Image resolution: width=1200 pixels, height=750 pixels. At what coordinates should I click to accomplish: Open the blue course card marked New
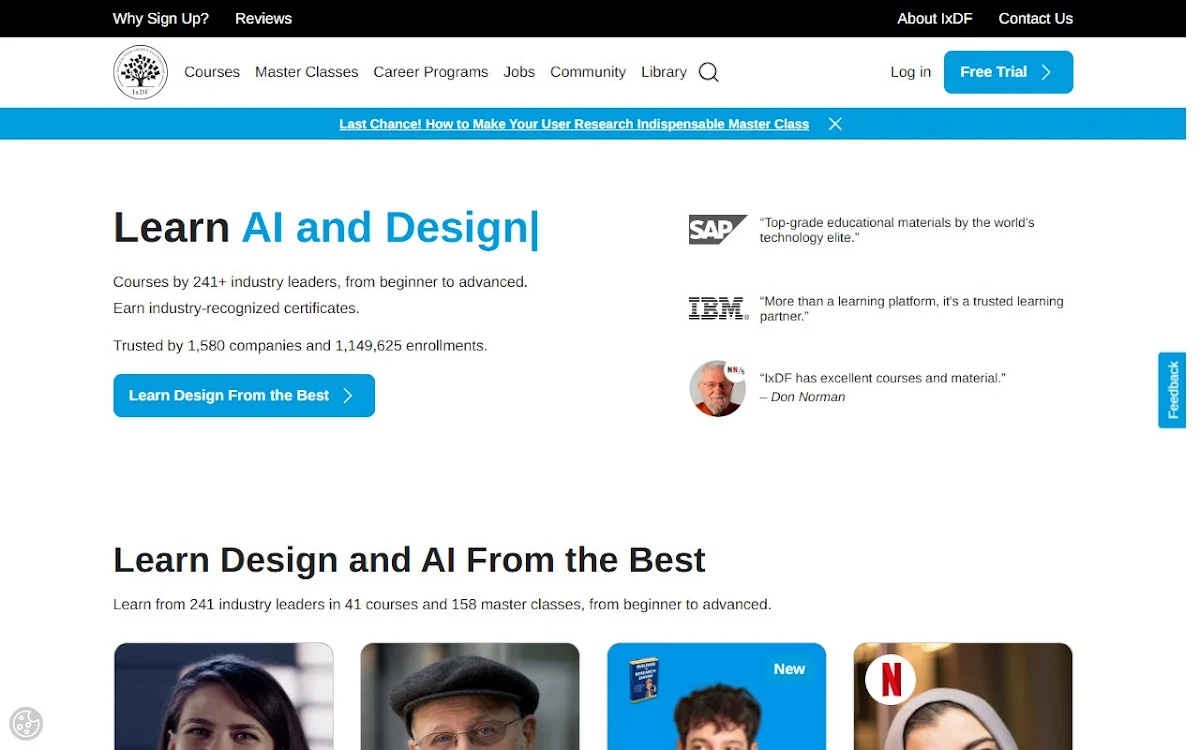click(x=716, y=696)
